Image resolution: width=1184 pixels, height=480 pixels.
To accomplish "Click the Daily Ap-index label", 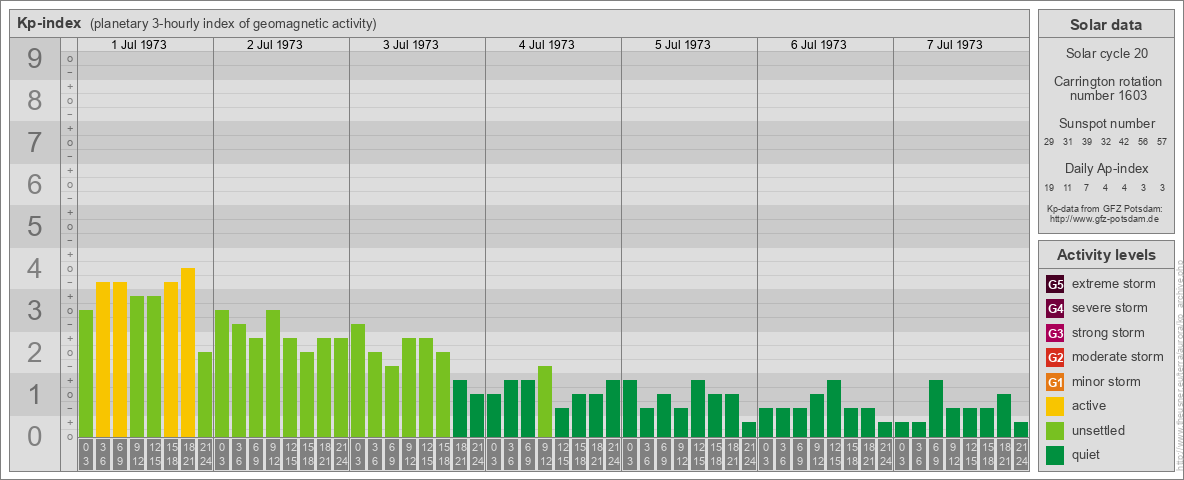I will point(1105,168).
